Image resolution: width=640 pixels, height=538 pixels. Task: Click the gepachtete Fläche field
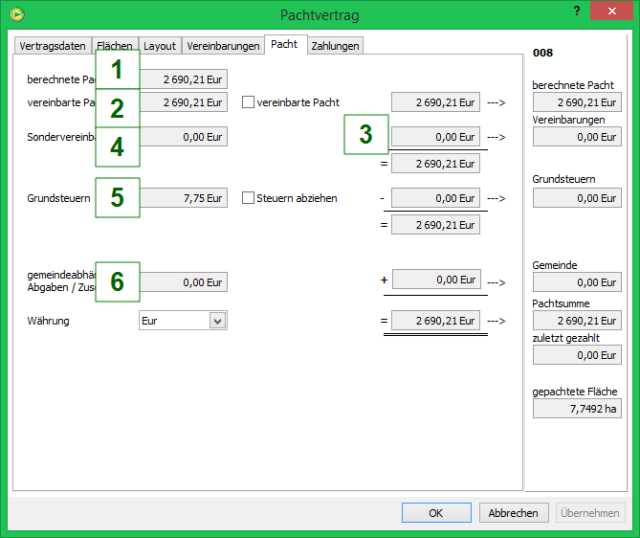(x=577, y=409)
